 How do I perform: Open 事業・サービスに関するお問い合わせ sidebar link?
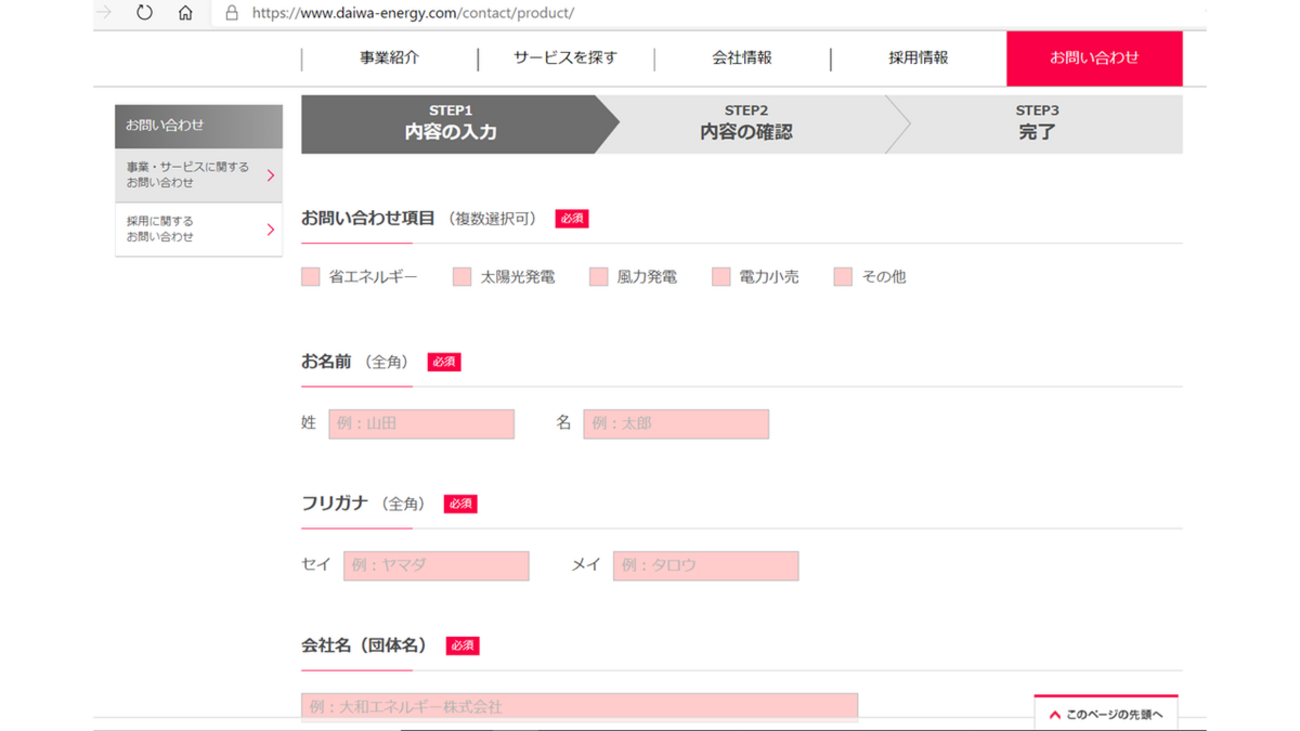[198, 175]
